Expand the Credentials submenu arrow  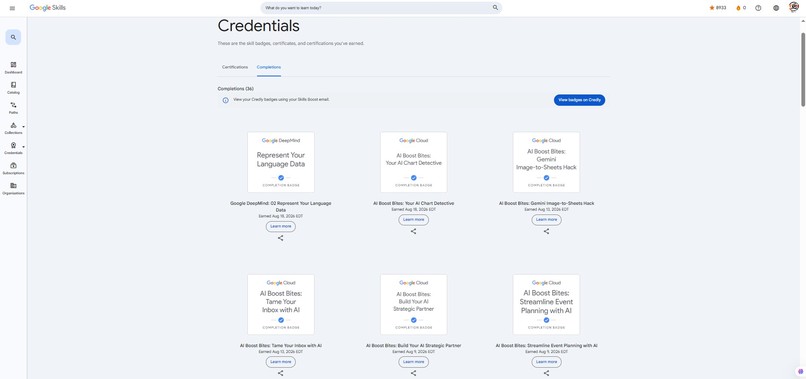(23, 147)
